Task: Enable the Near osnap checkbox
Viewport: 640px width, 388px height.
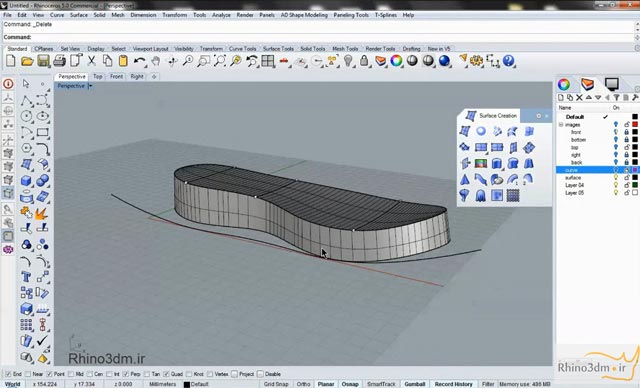Action: coord(28,374)
